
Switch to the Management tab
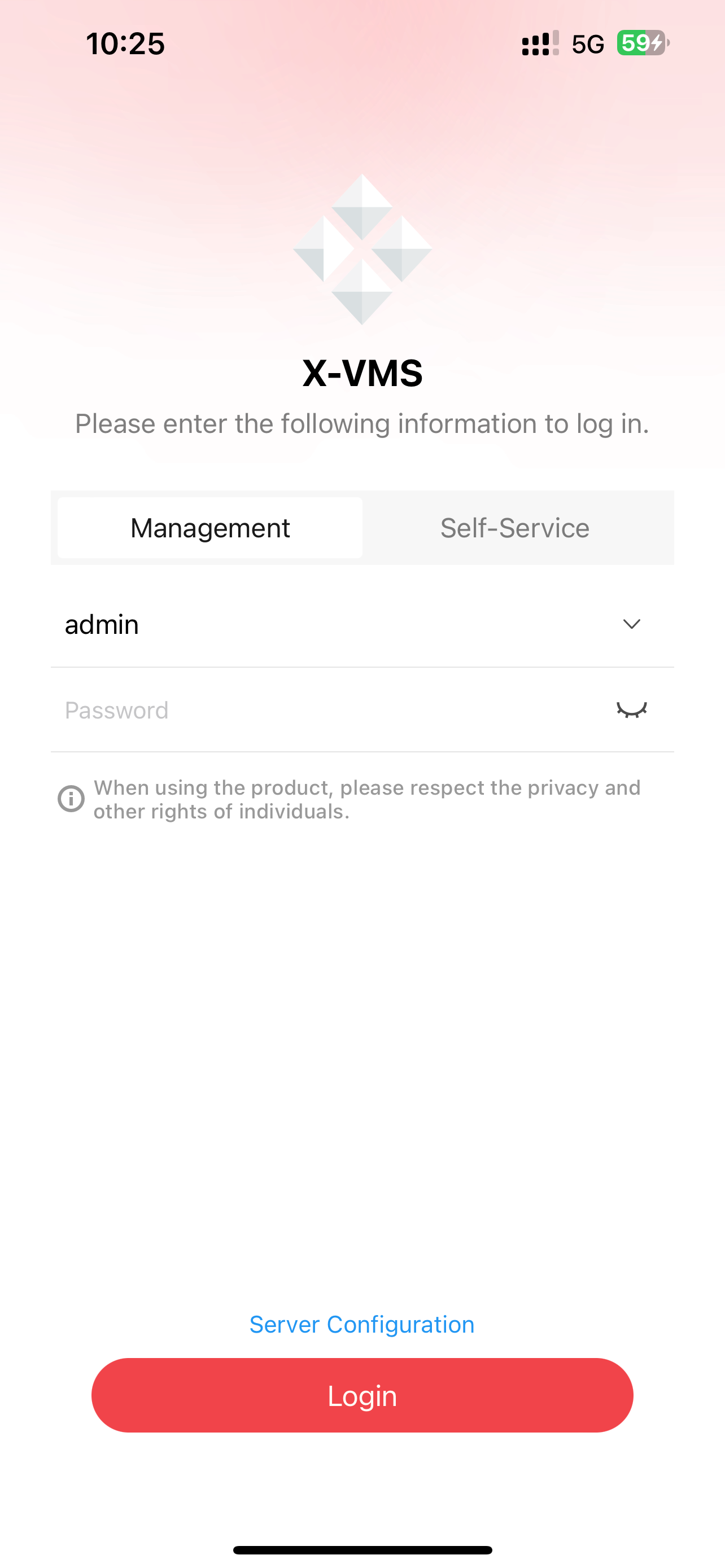[x=210, y=528]
